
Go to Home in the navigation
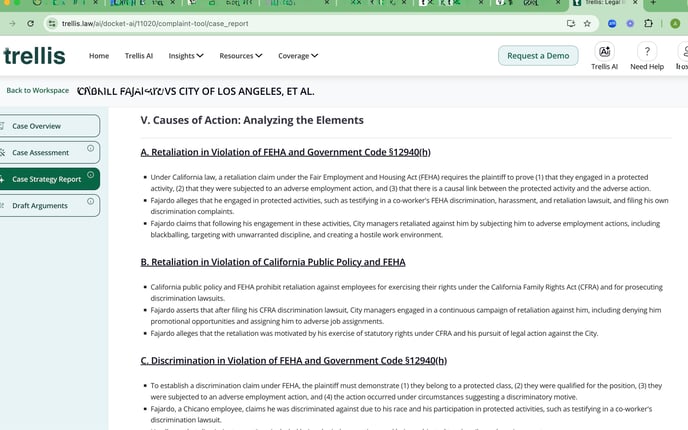click(99, 56)
